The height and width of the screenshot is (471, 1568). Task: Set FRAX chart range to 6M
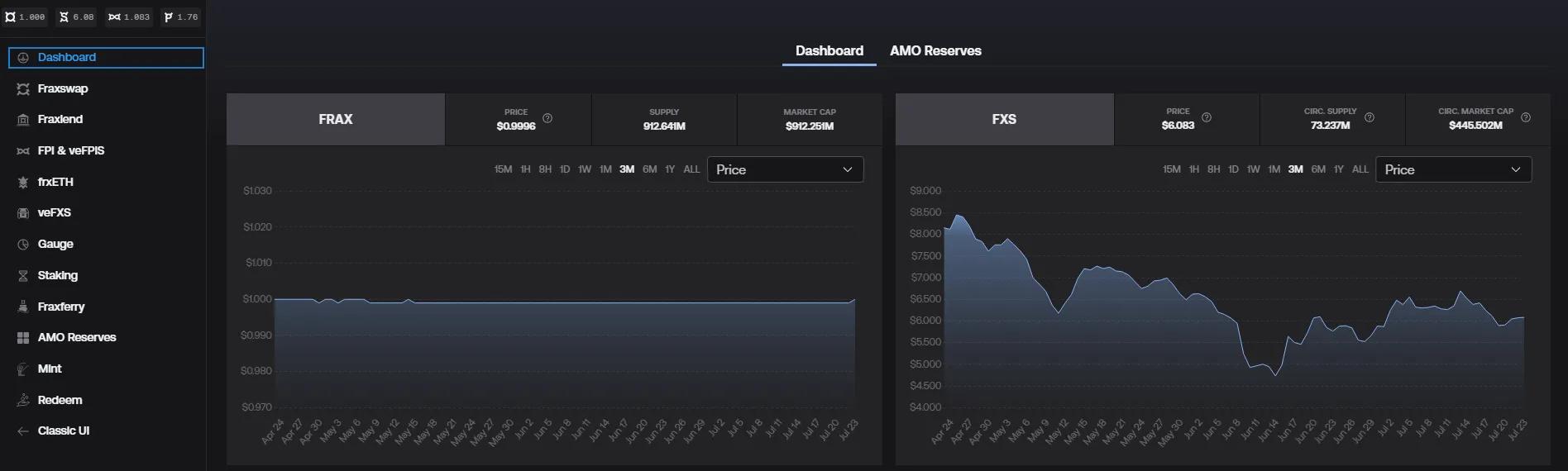[650, 169]
